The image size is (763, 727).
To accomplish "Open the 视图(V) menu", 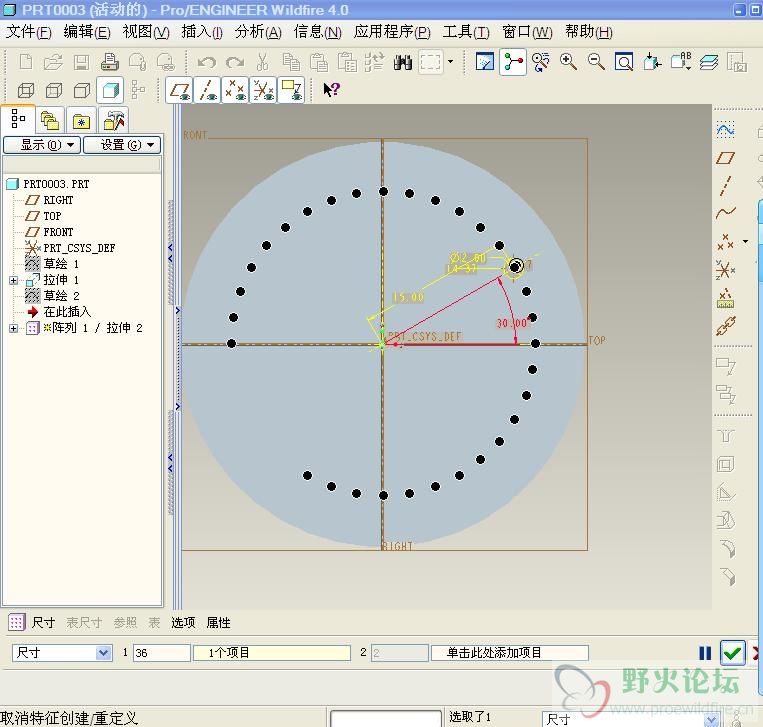I will pyautogui.click(x=146, y=32).
